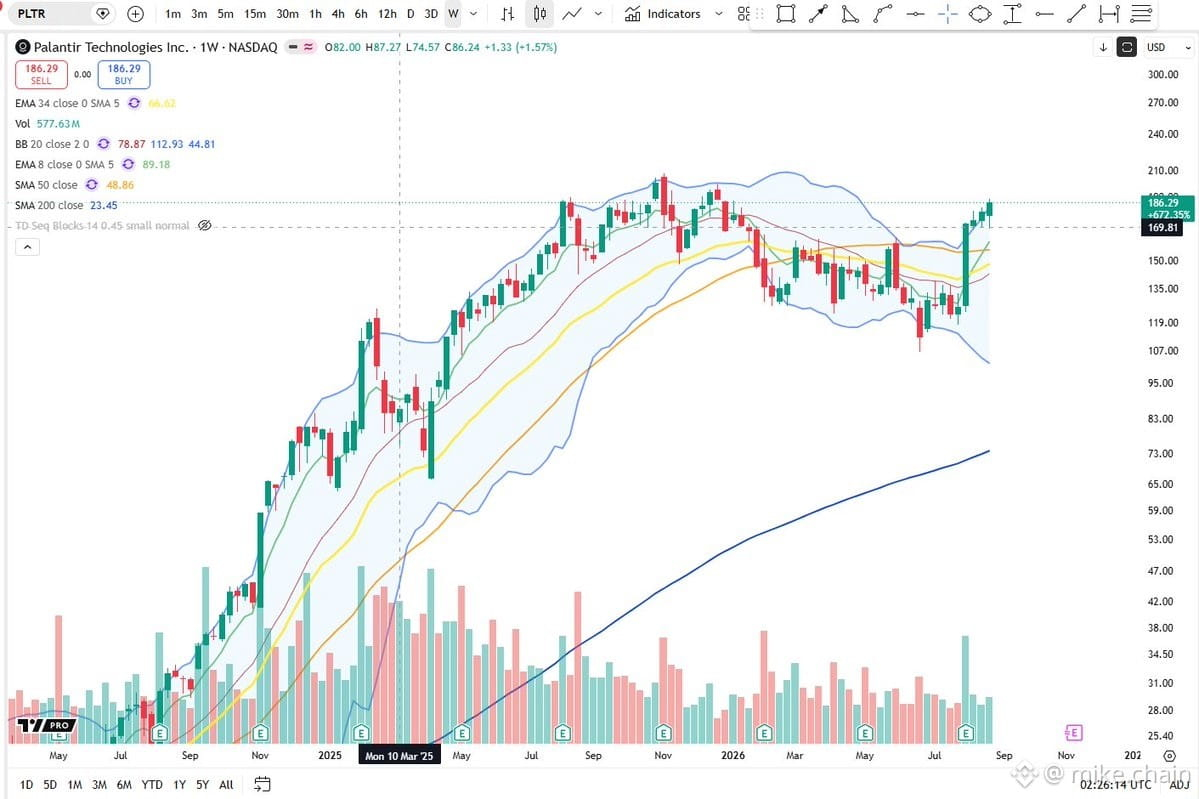Click the compare or add symbol plus icon
The height and width of the screenshot is (799, 1199).
pyautogui.click(x=135, y=14)
